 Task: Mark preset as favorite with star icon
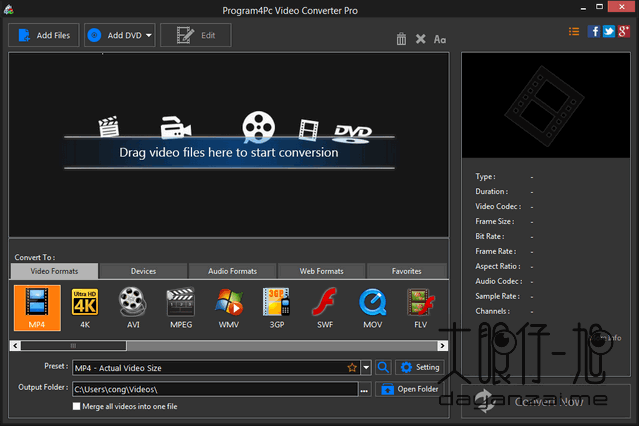point(352,368)
